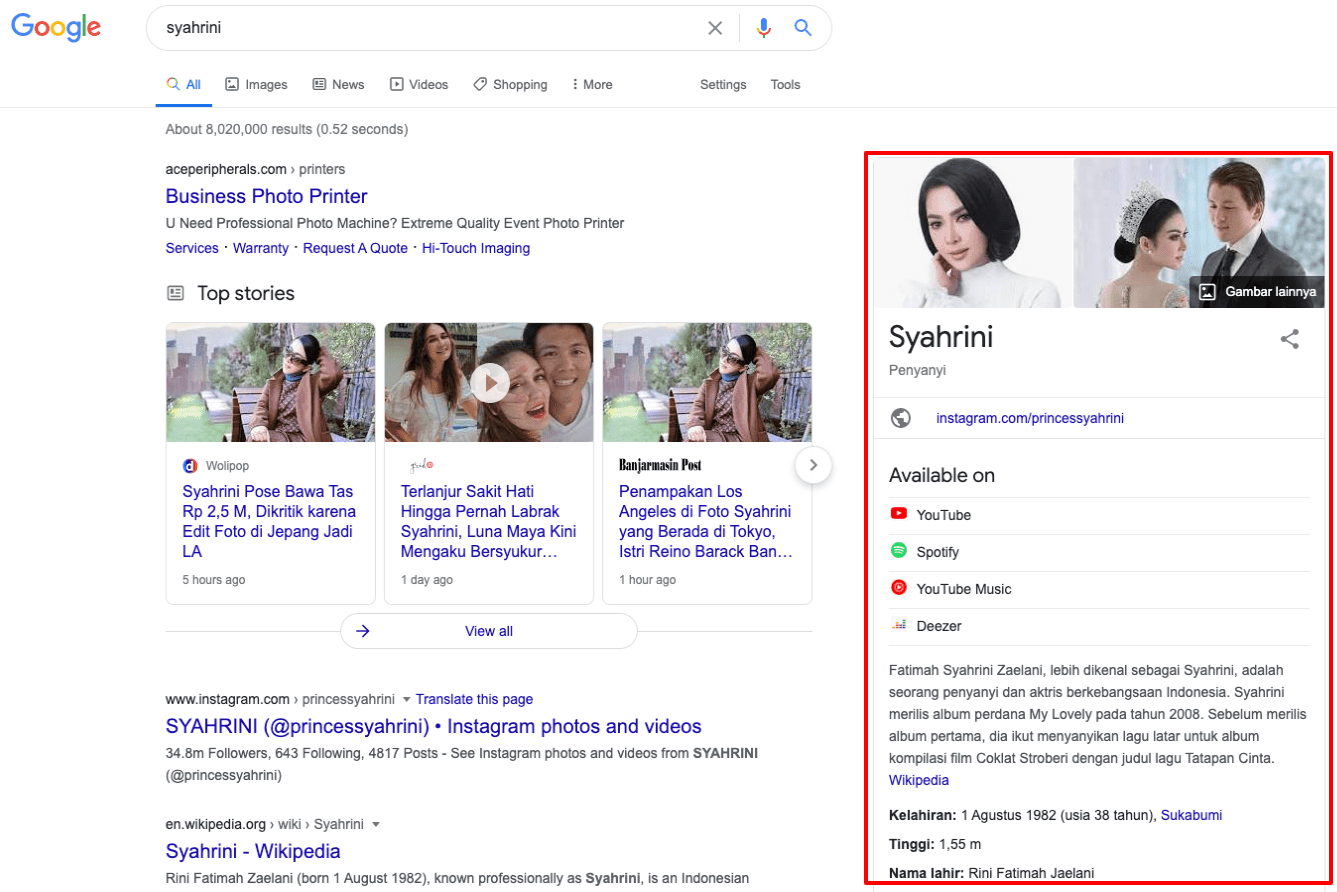Clear the search box with X icon
This screenshot has width=1337, height=892.
pyautogui.click(x=715, y=28)
